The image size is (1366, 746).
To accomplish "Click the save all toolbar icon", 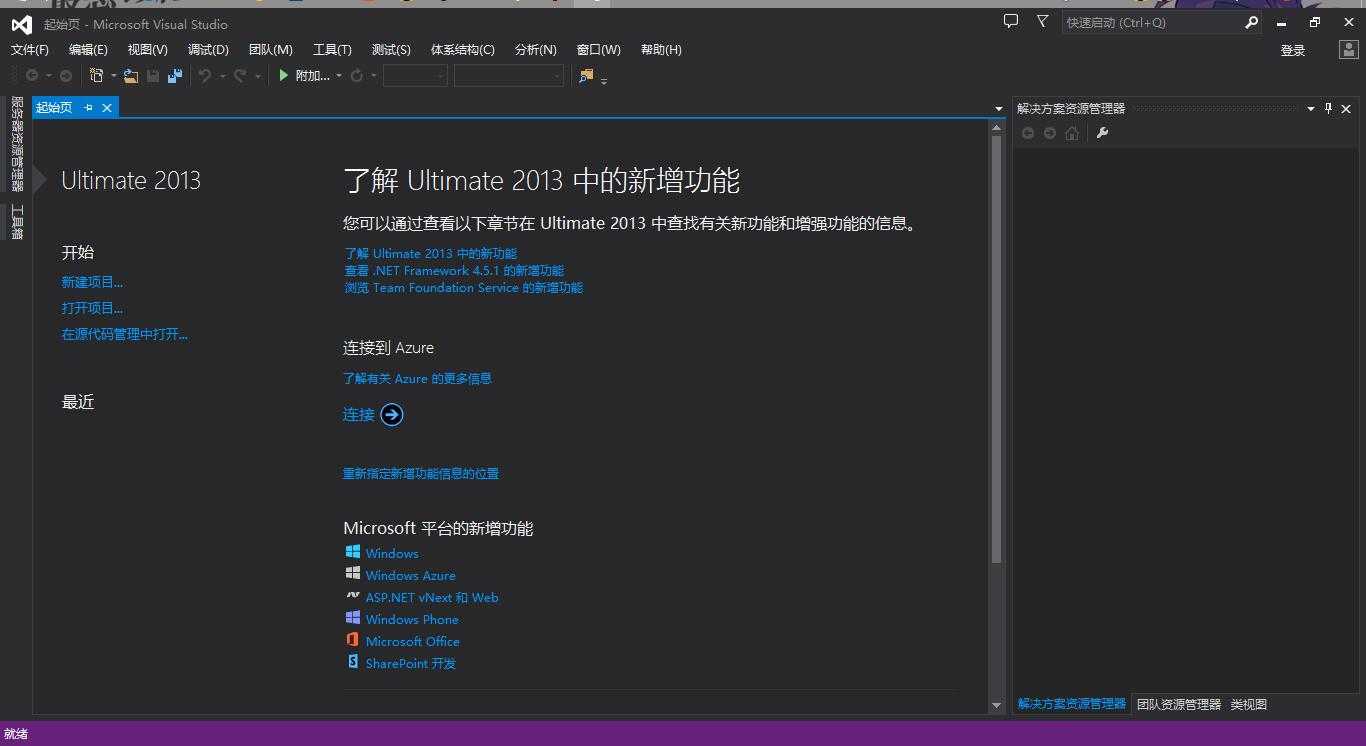I will [175, 75].
